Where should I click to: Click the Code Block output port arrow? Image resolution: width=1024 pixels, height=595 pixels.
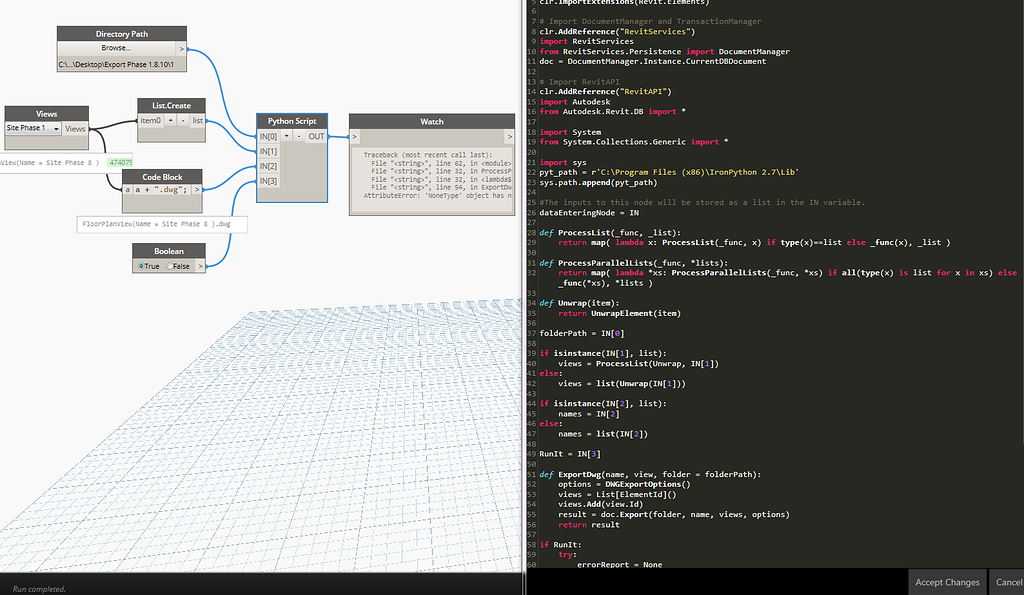[197, 189]
